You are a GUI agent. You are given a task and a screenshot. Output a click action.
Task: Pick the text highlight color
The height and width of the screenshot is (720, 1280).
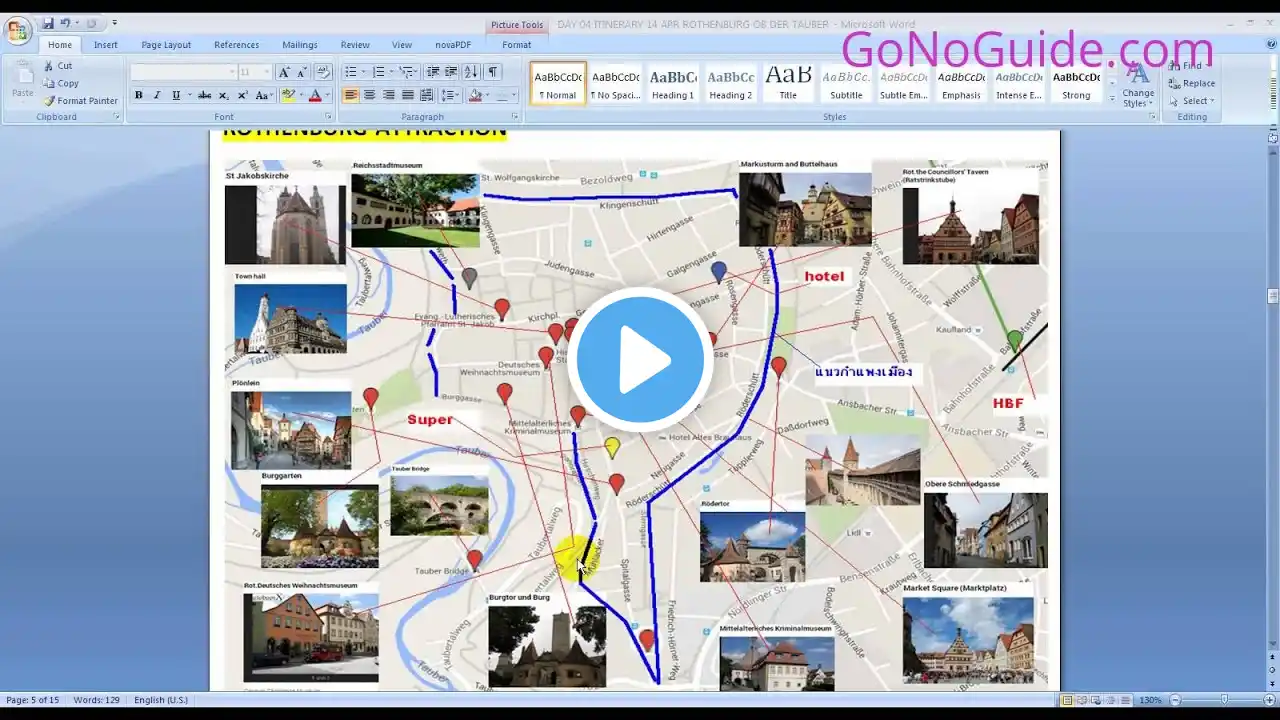(x=288, y=95)
